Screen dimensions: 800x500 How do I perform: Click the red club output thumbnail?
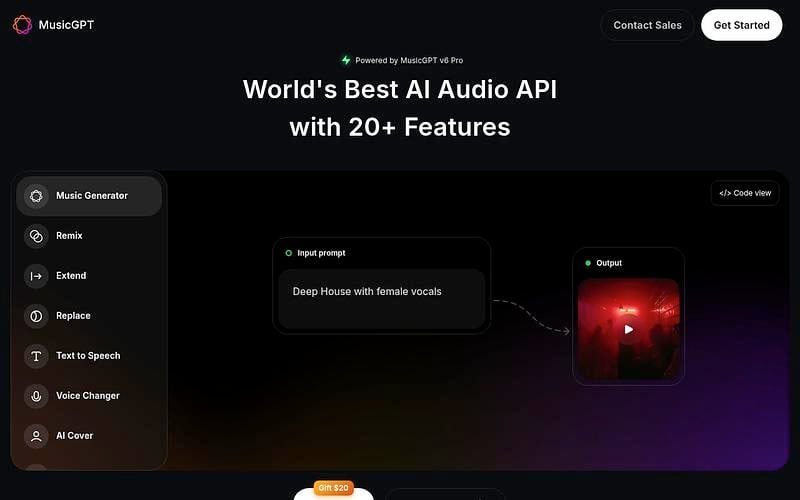click(x=629, y=330)
